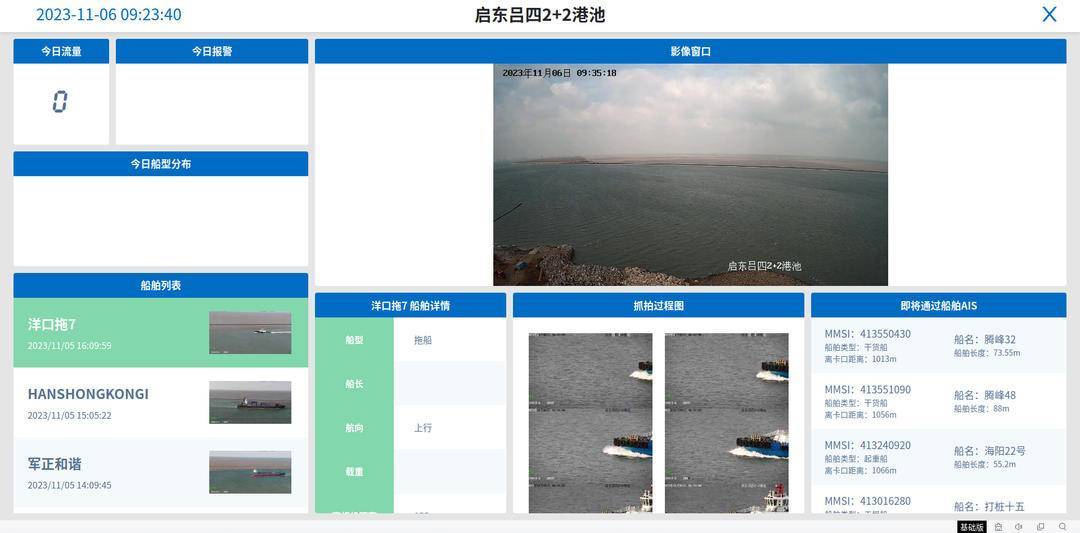Image resolution: width=1080 pixels, height=533 pixels.
Task: Select ship HANSHONGKONGI in the ship list
Action: (x=100, y=402)
